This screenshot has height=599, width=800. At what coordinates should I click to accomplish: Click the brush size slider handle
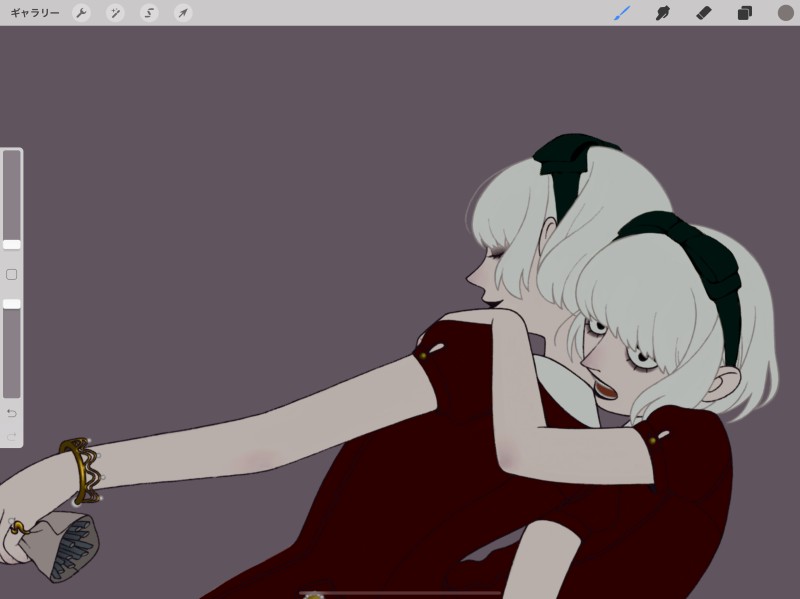(x=12, y=244)
